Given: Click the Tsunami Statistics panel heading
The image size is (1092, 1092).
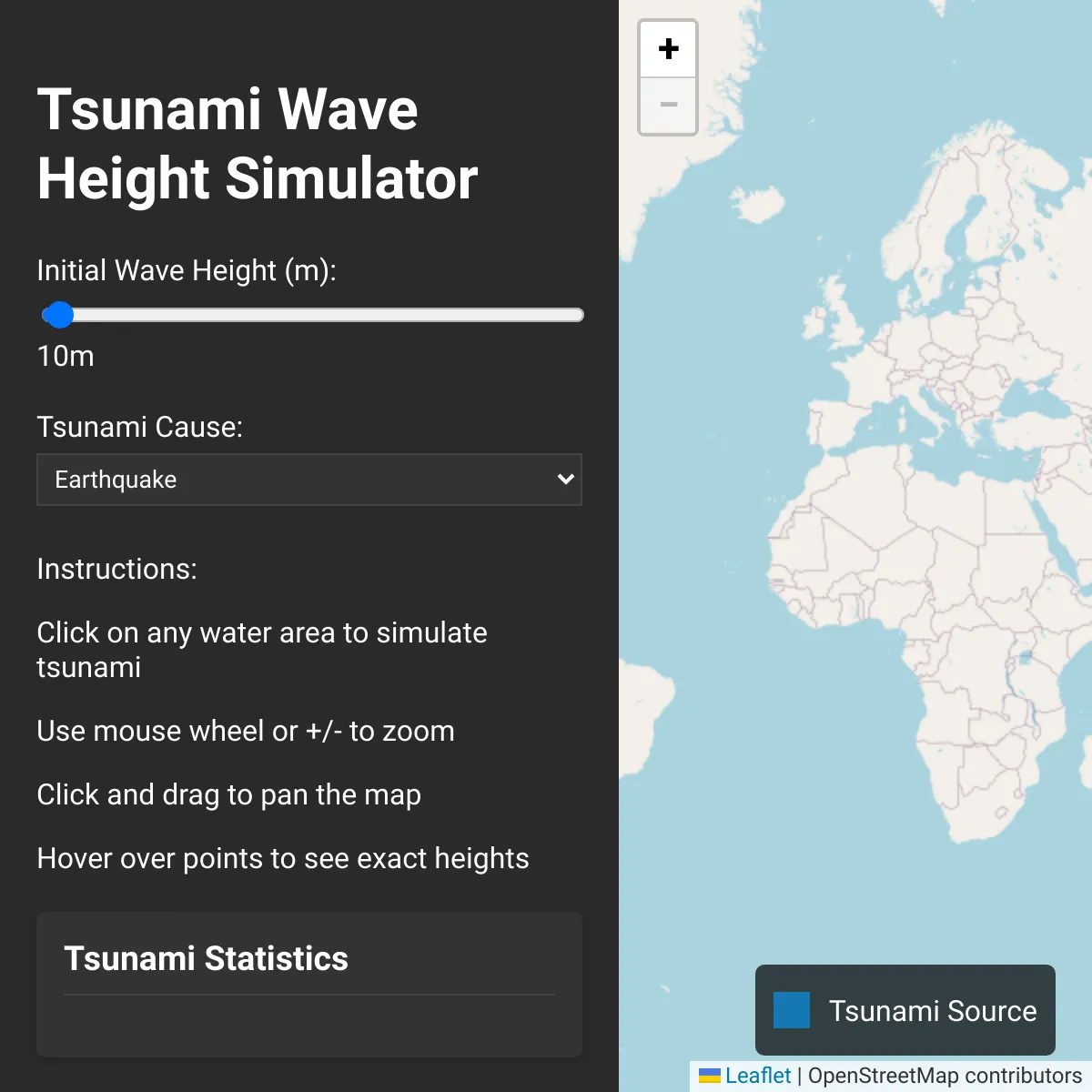Looking at the screenshot, I should point(206,958).
